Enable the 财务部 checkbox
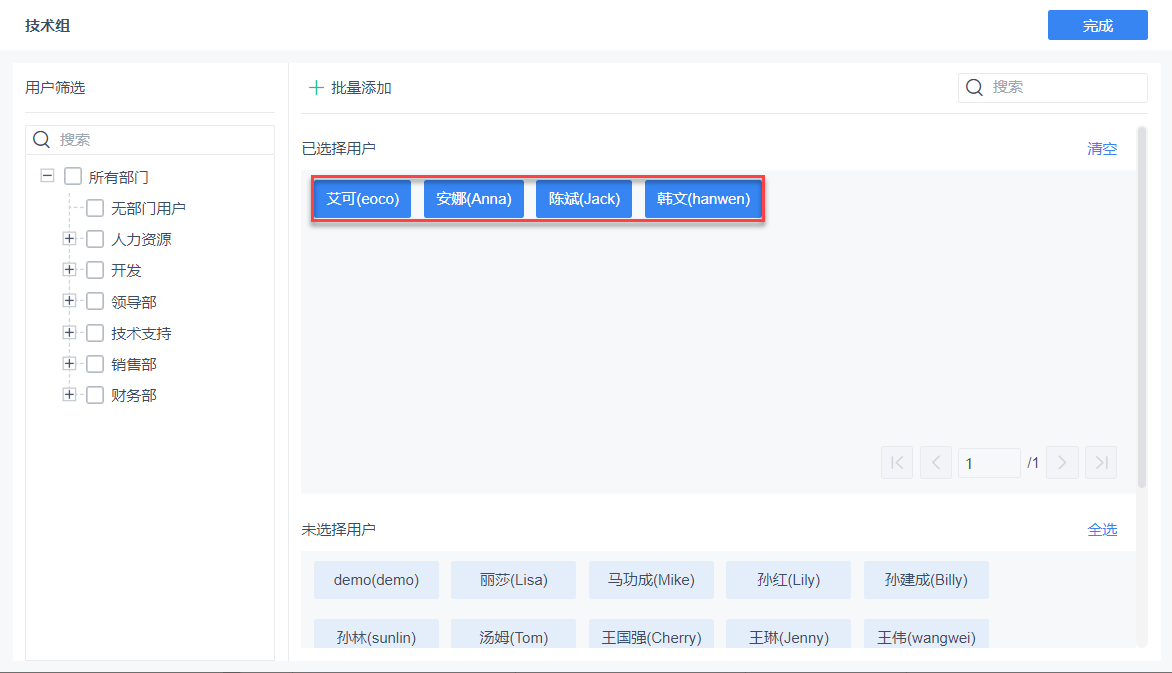Viewport: 1172px width, 673px height. point(95,395)
